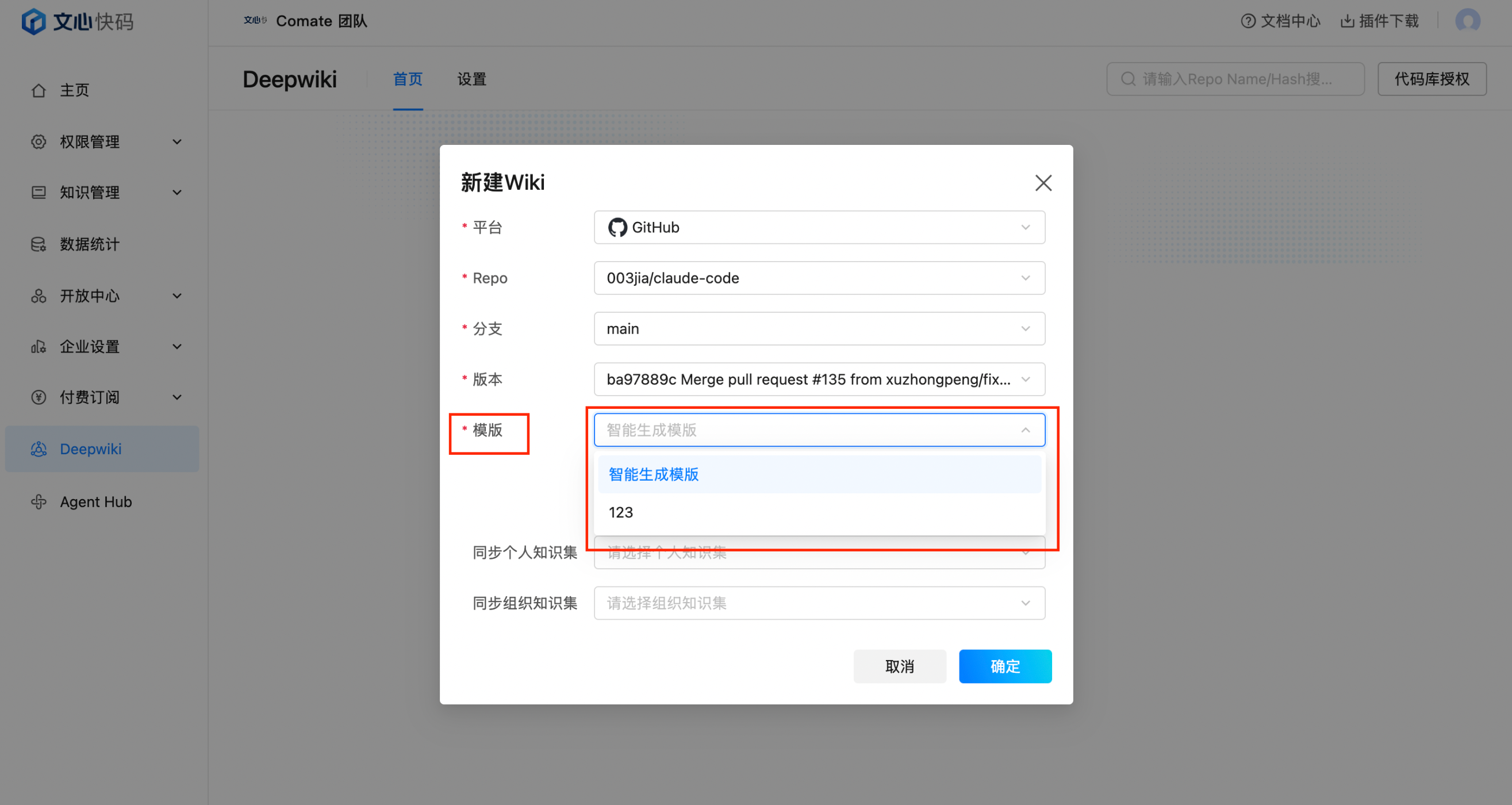Click the 企业设置 chart icon
Viewport: 1512px width, 805px height.
39,346
